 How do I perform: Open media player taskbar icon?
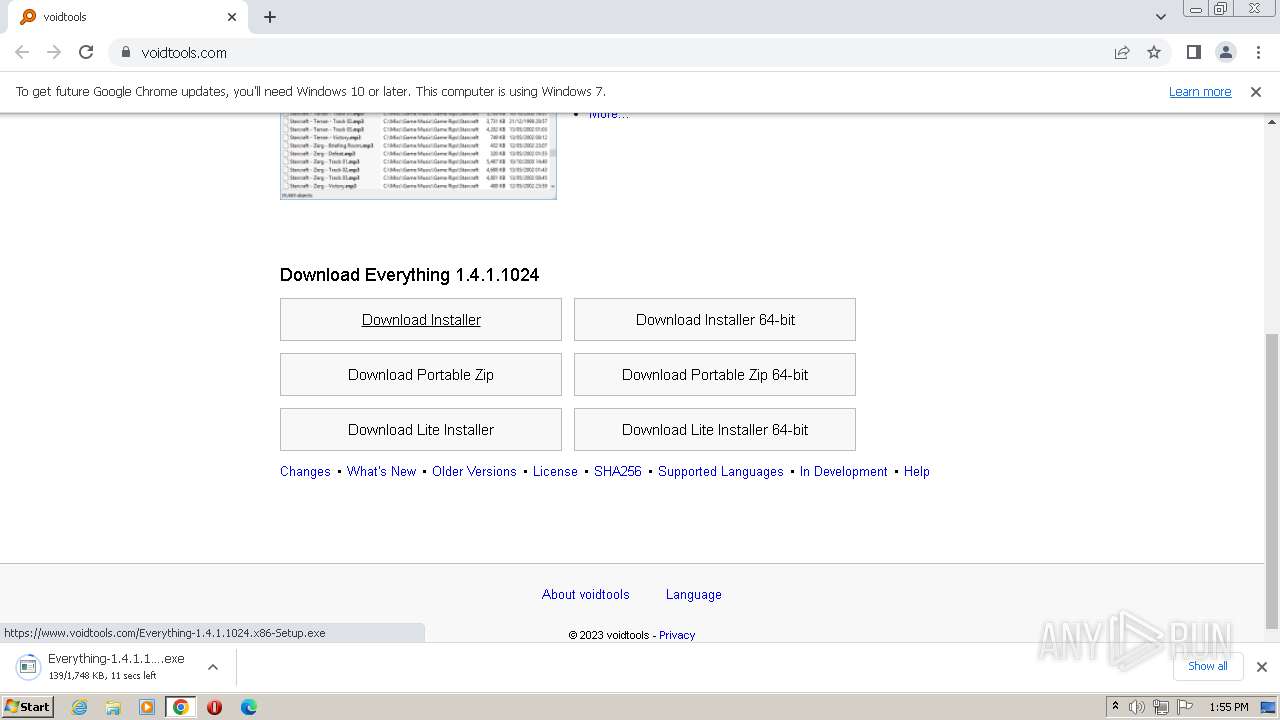coord(147,707)
